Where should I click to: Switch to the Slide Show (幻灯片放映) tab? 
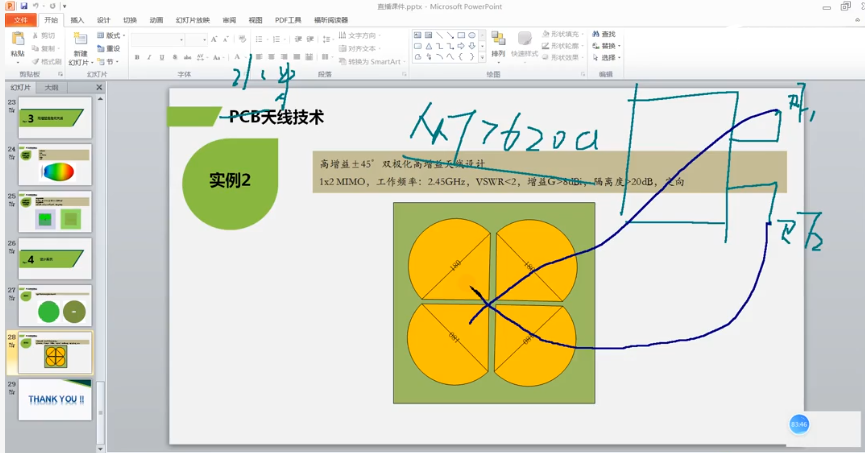click(x=193, y=20)
